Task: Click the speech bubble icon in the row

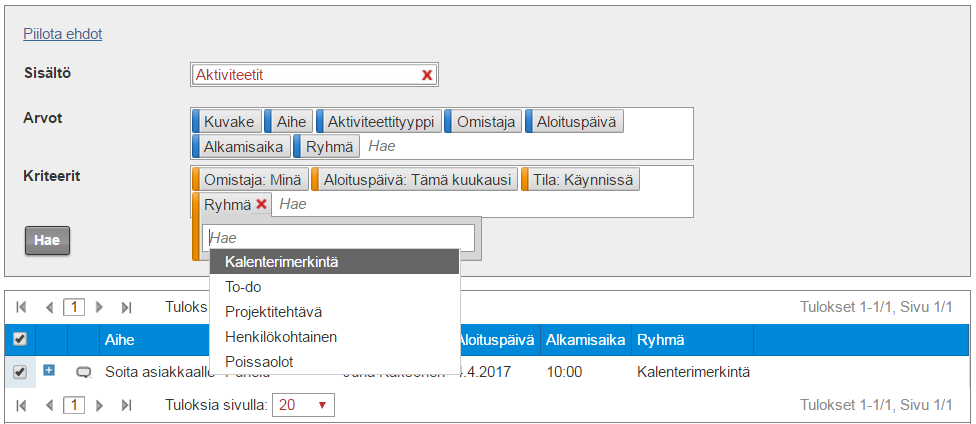Action: tap(84, 373)
